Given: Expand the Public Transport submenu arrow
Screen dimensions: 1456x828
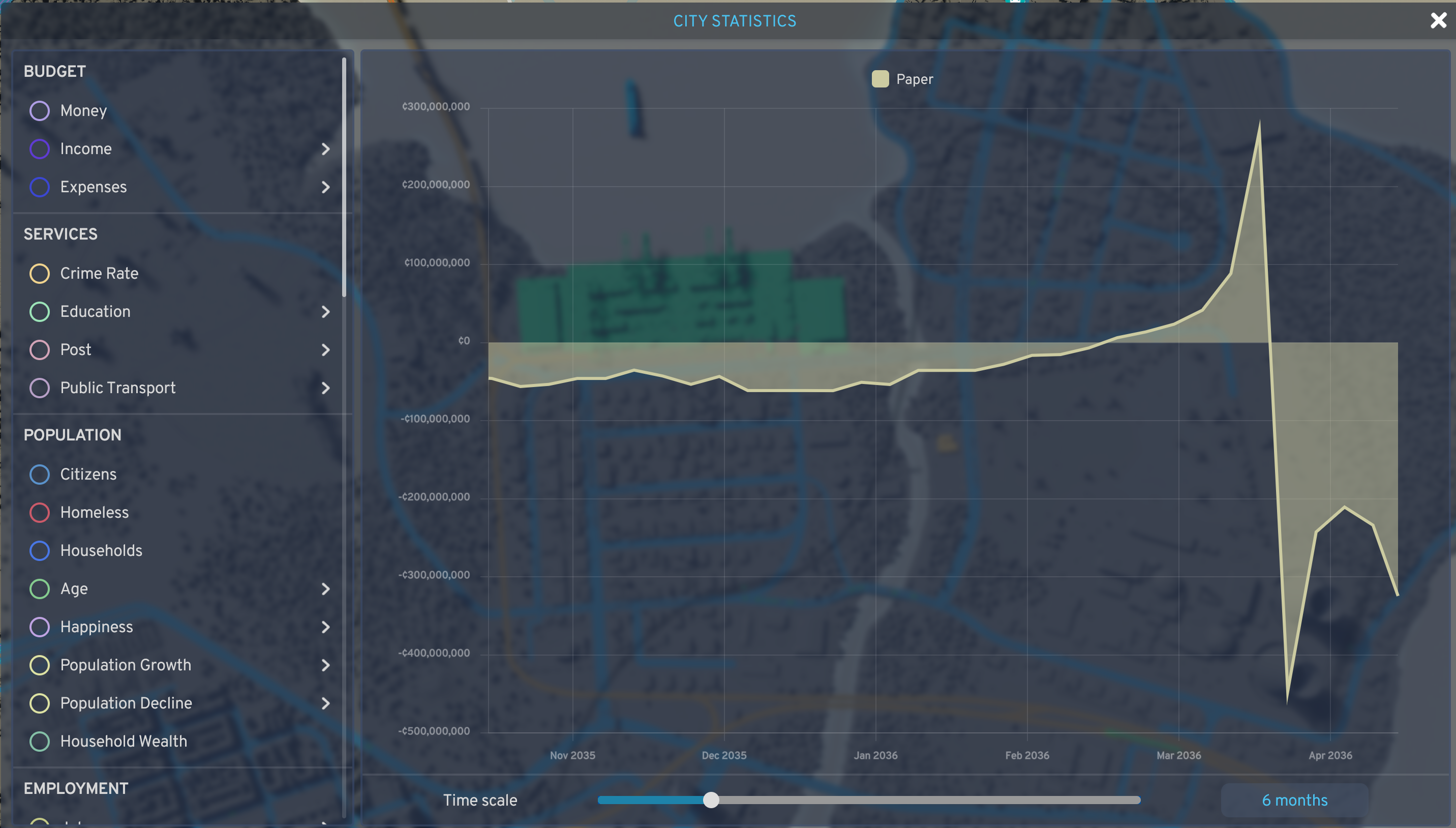Looking at the screenshot, I should click(326, 388).
